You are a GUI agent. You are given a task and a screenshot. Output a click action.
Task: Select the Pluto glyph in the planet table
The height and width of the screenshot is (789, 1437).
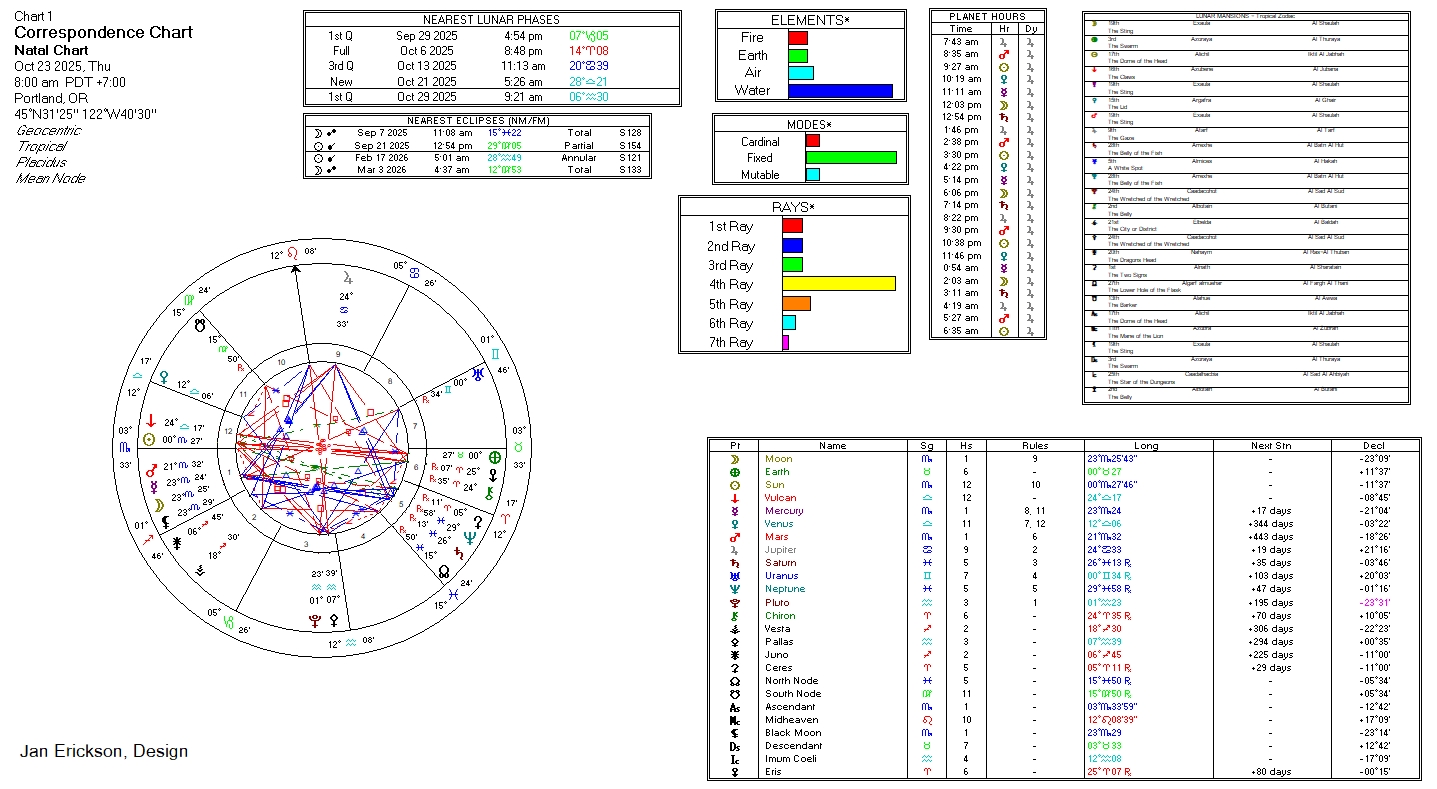point(734,603)
